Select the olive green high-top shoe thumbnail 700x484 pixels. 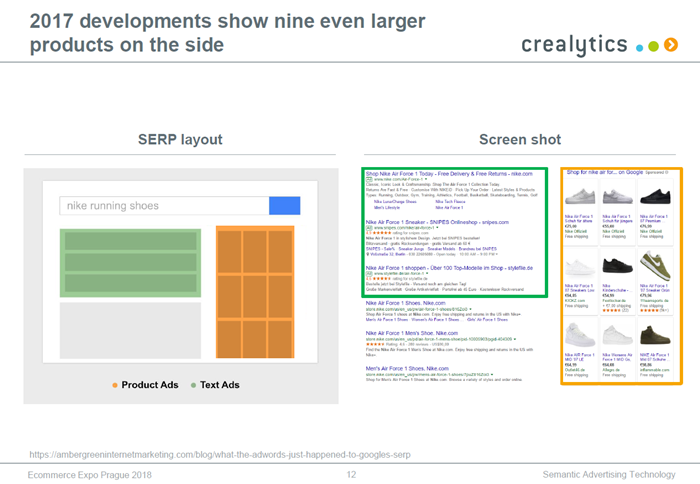tap(655, 335)
